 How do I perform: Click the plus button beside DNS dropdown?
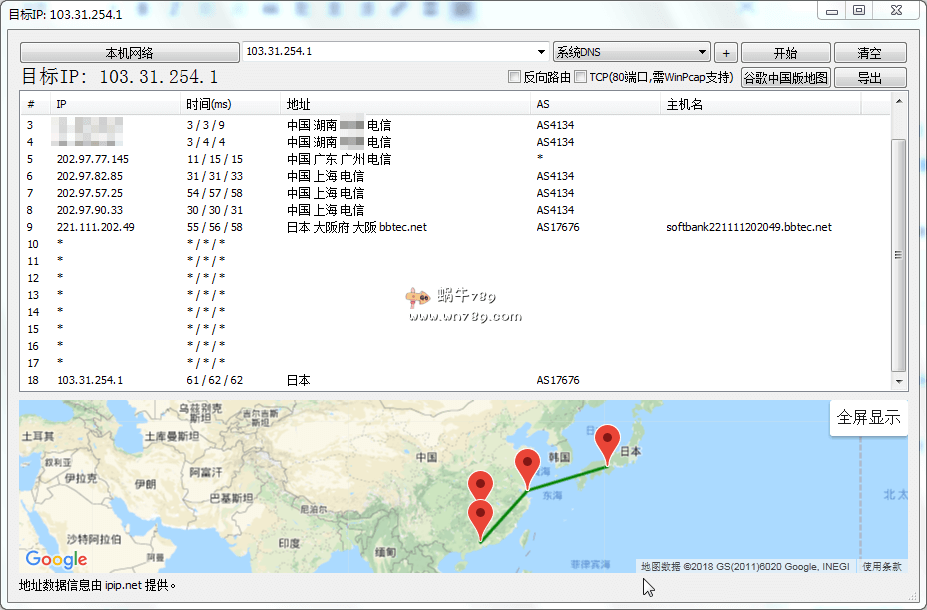click(726, 53)
